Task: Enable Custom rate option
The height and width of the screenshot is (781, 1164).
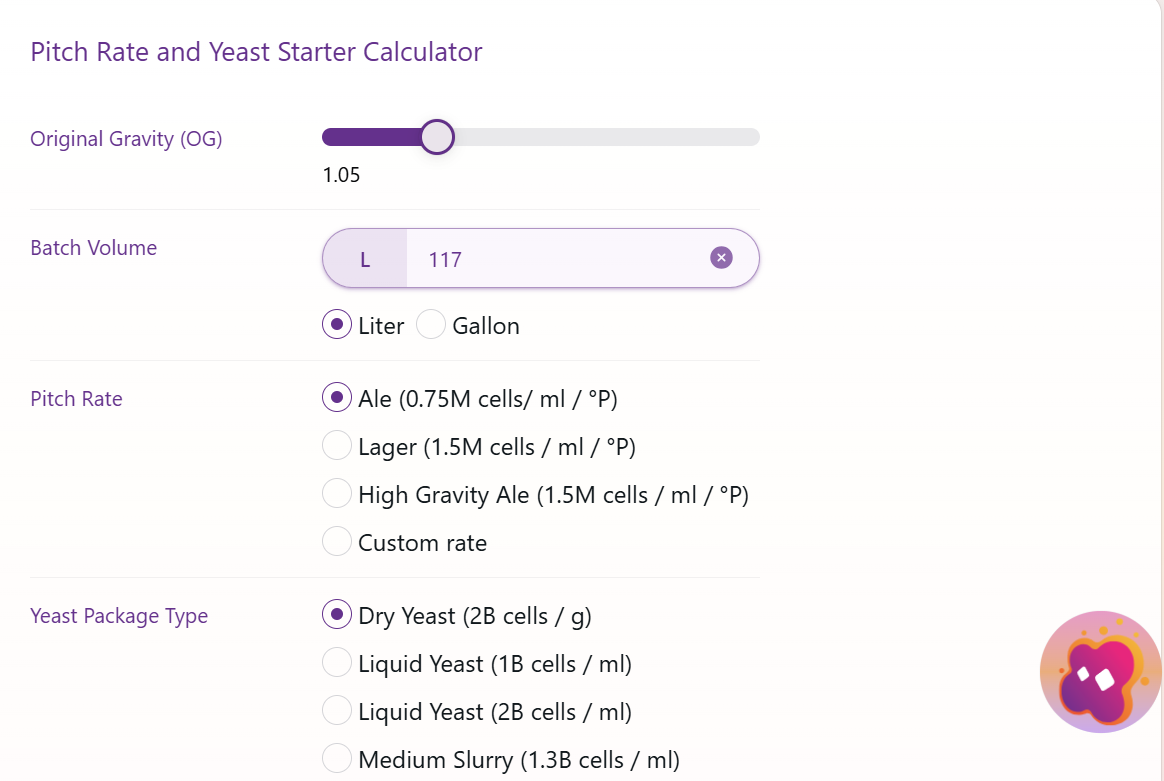Action: [x=337, y=542]
